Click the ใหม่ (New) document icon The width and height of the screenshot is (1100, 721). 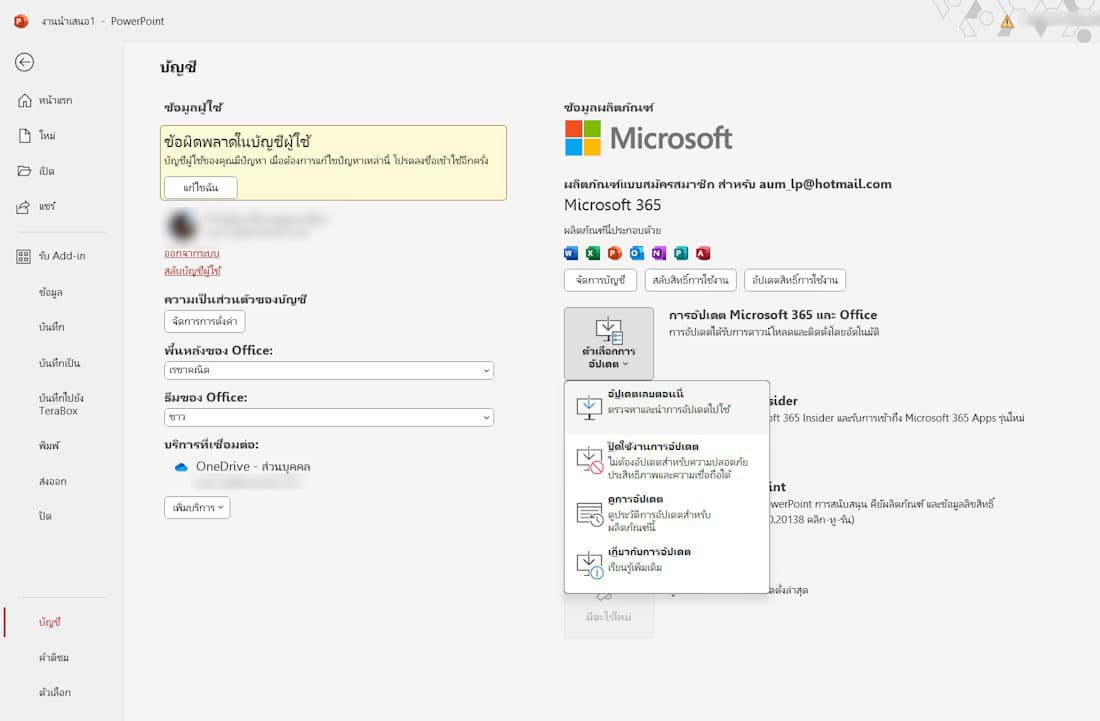(25, 136)
